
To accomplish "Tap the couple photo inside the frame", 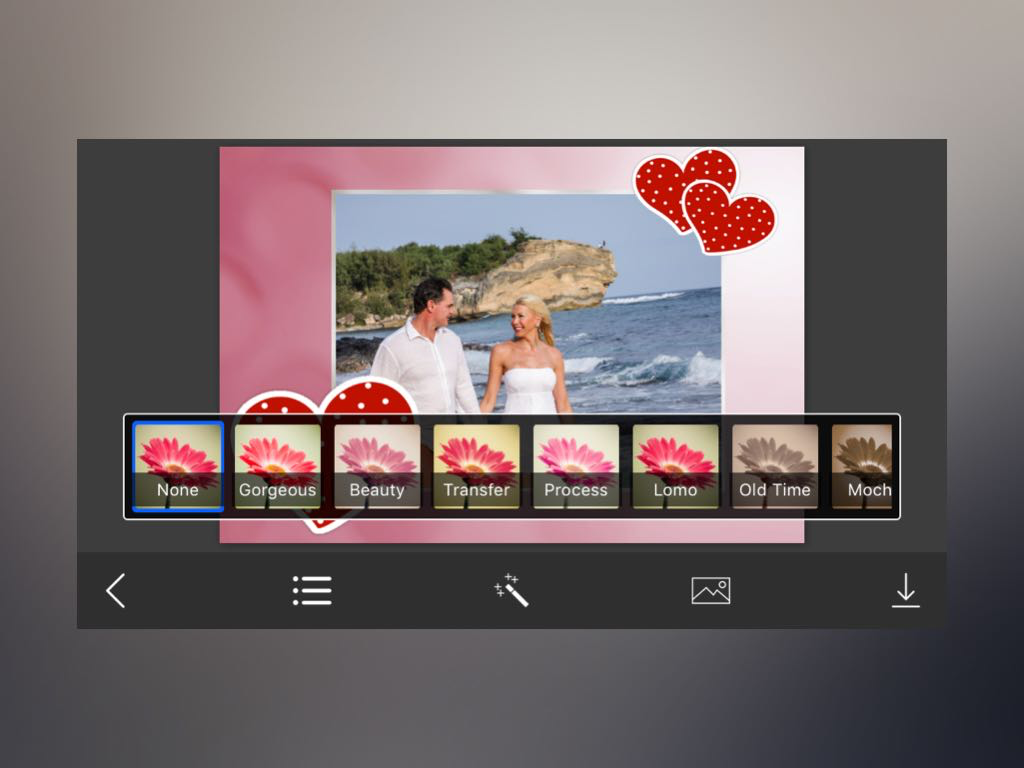I will 528,303.
